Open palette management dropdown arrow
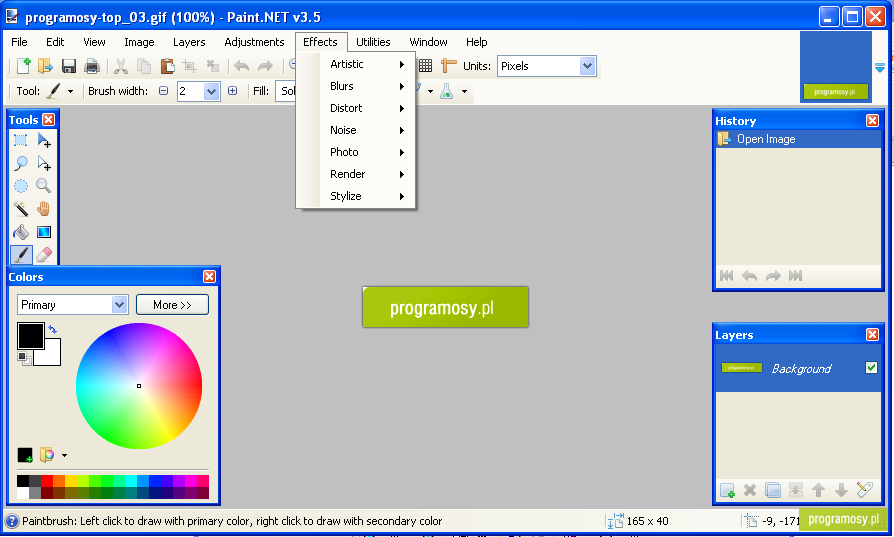This screenshot has width=894, height=537. point(64,455)
